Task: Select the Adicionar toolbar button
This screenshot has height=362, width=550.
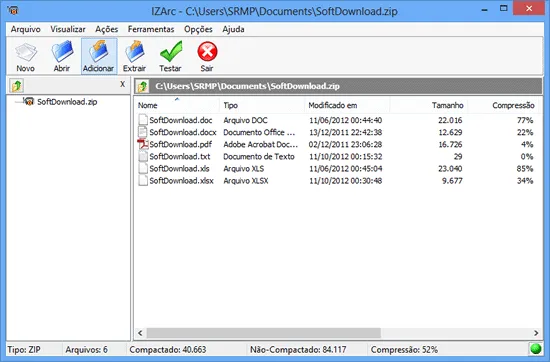Action: pyautogui.click(x=99, y=56)
